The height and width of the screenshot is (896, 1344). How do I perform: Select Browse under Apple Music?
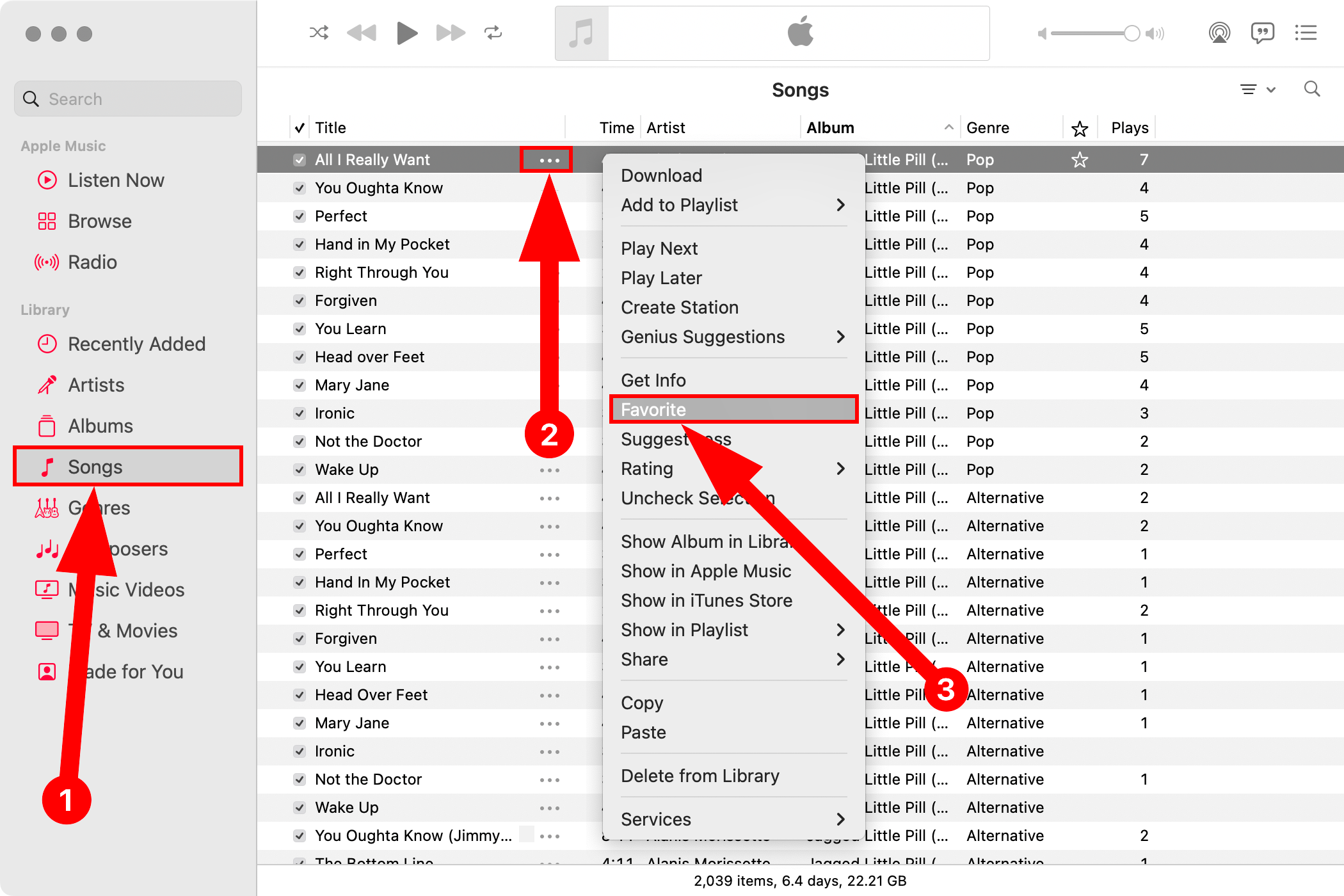coord(99,221)
